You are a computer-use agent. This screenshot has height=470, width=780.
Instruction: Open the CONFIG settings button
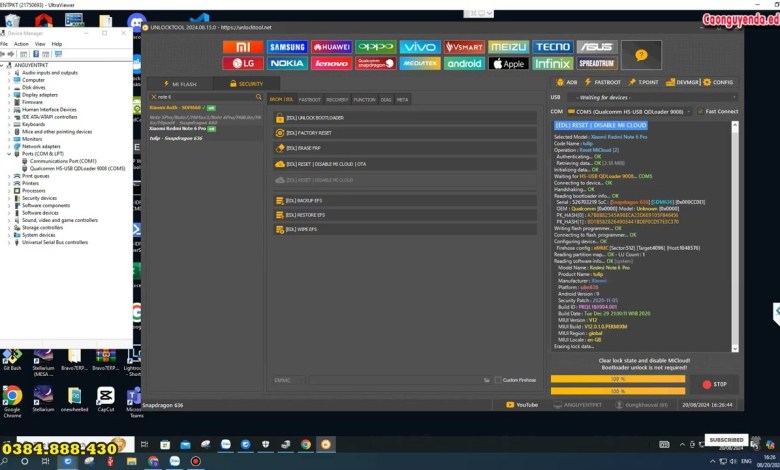click(x=718, y=82)
